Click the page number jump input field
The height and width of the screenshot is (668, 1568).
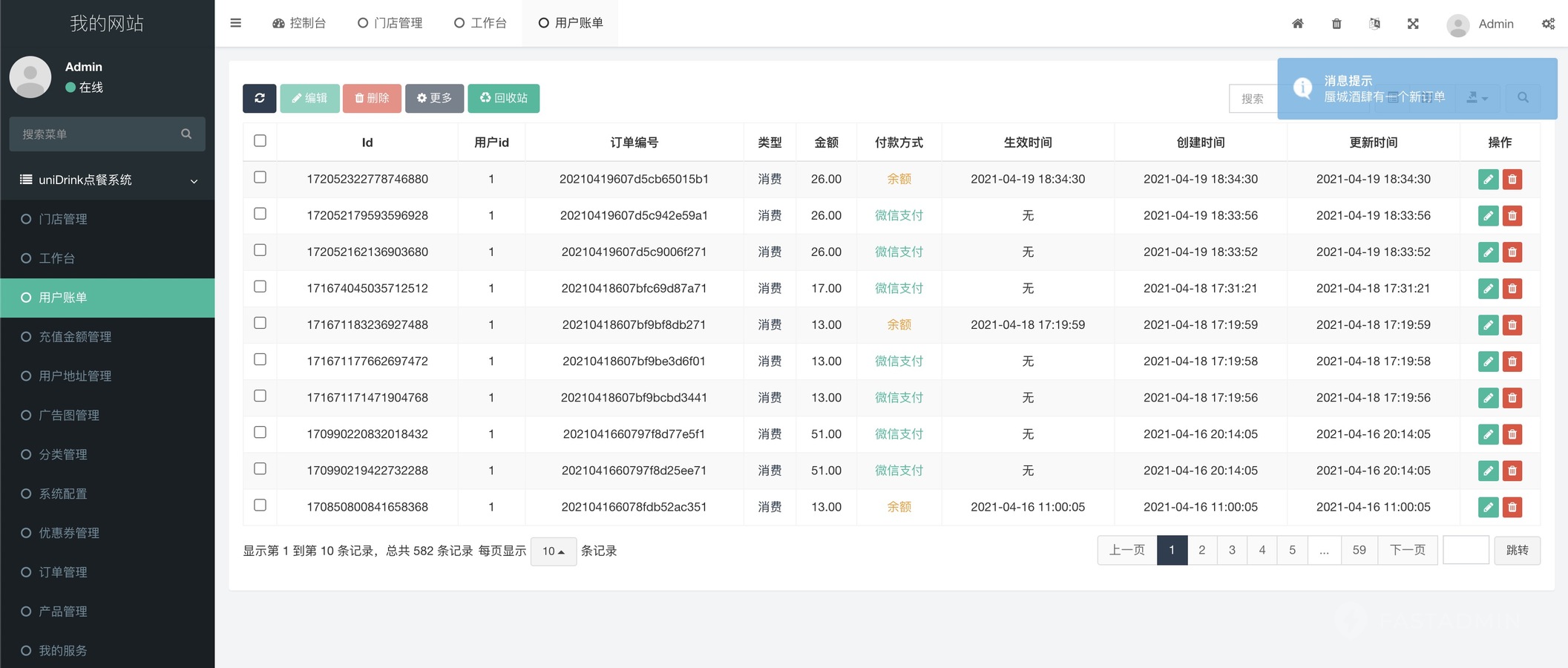click(1466, 550)
